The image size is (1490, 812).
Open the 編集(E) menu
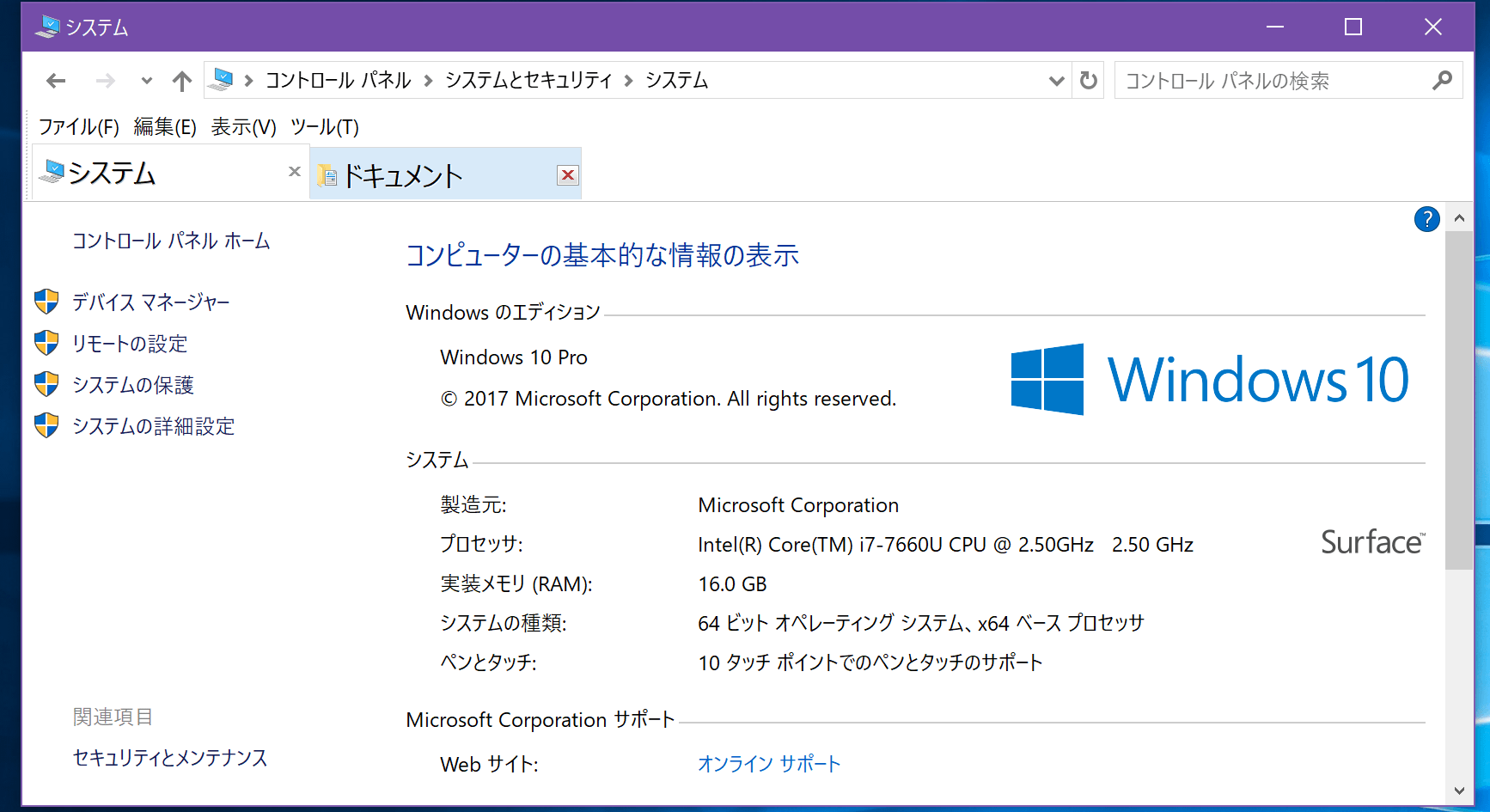[165, 127]
